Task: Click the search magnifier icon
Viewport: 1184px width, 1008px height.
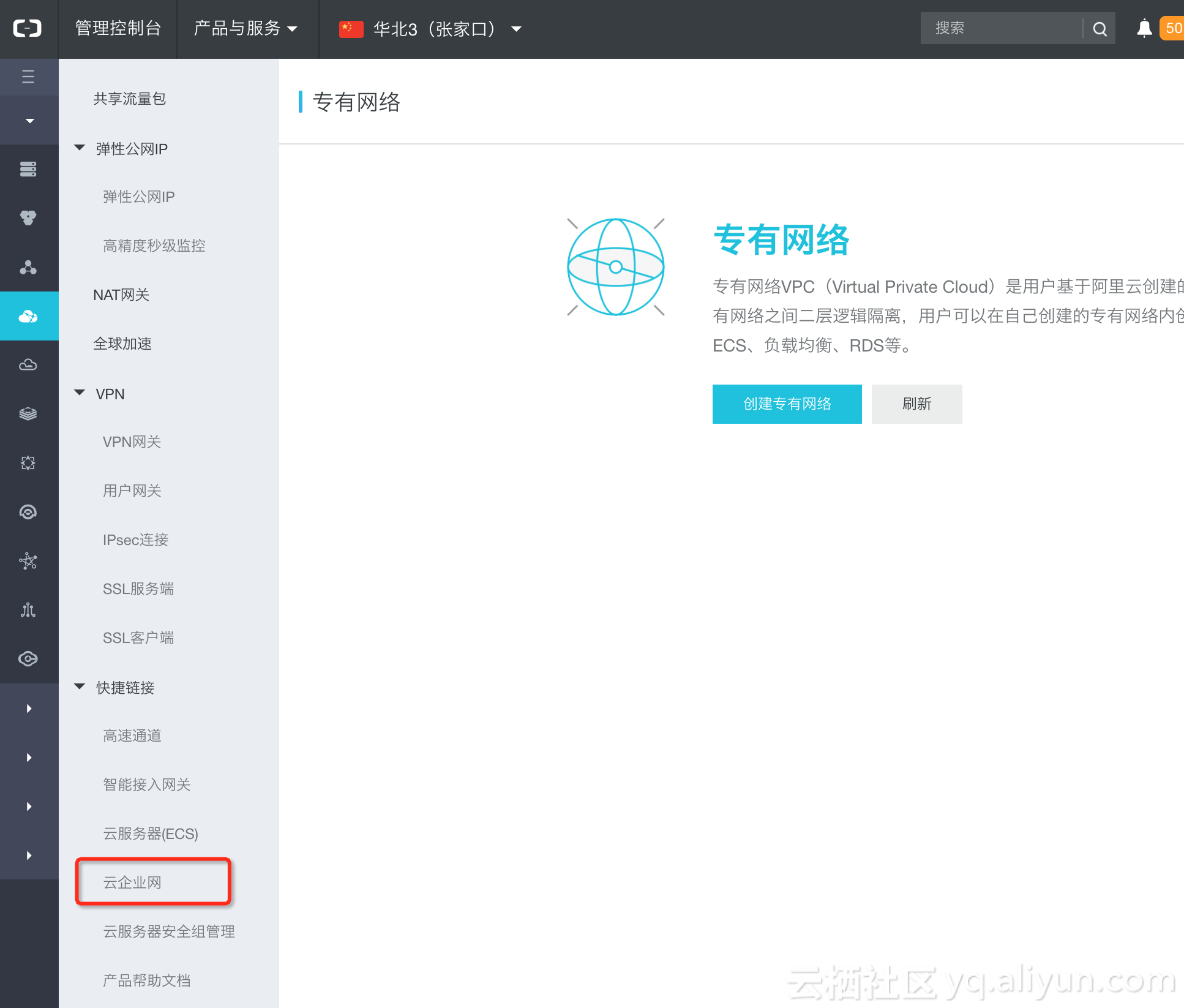Action: tap(1100, 29)
